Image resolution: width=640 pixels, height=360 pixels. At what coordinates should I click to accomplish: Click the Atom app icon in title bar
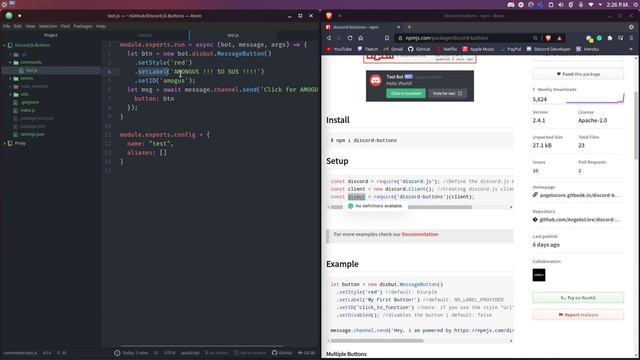9,16
